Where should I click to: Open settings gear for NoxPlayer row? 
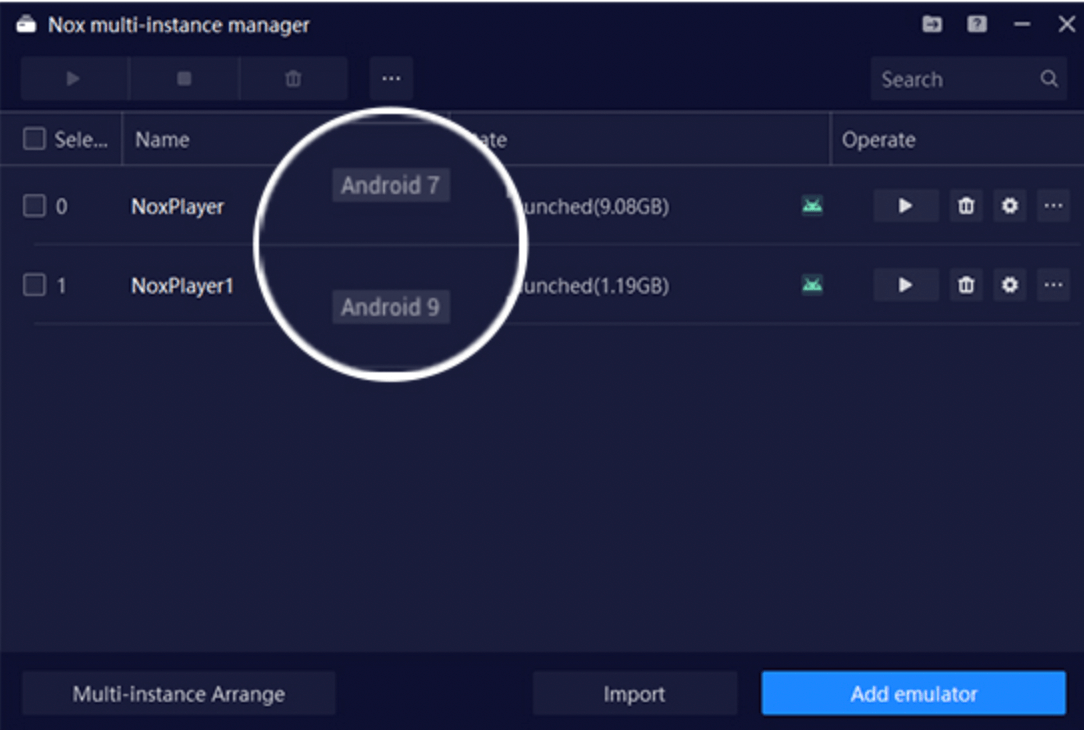pos(1009,206)
